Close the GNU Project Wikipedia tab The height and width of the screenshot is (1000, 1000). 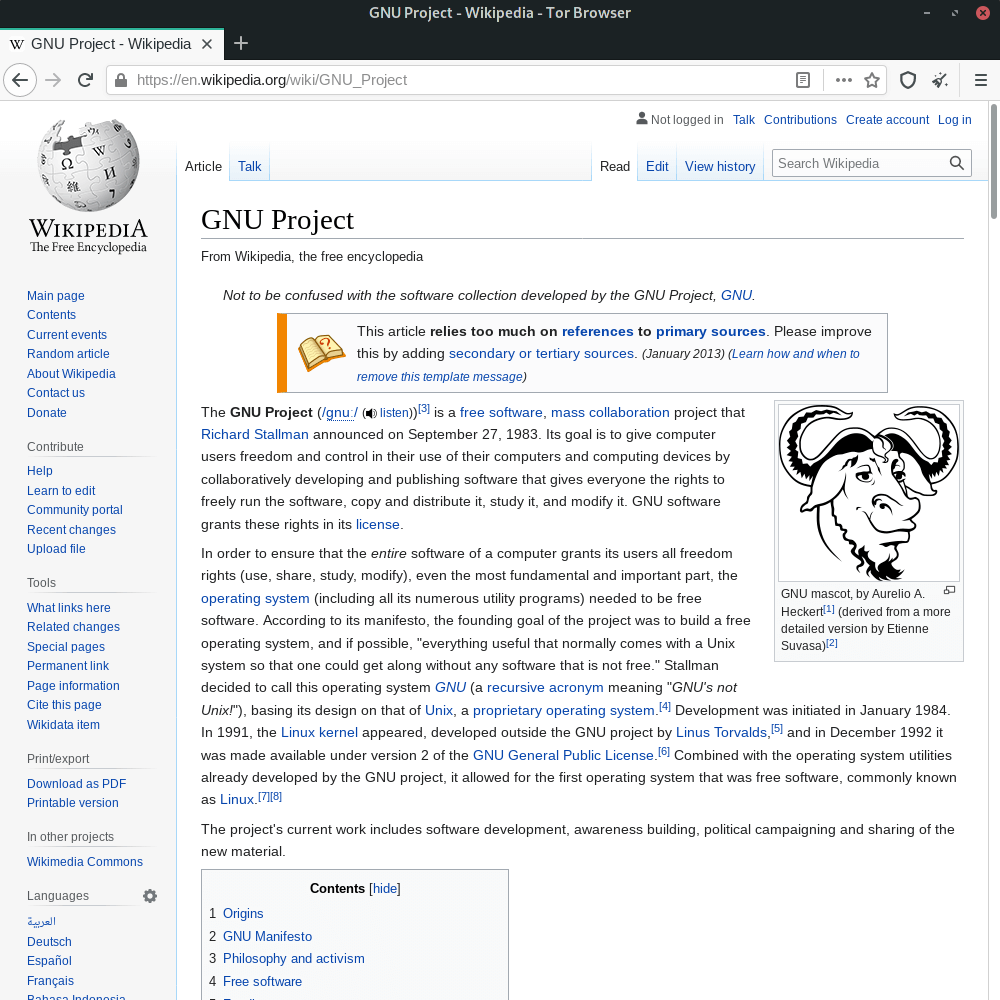tap(207, 44)
